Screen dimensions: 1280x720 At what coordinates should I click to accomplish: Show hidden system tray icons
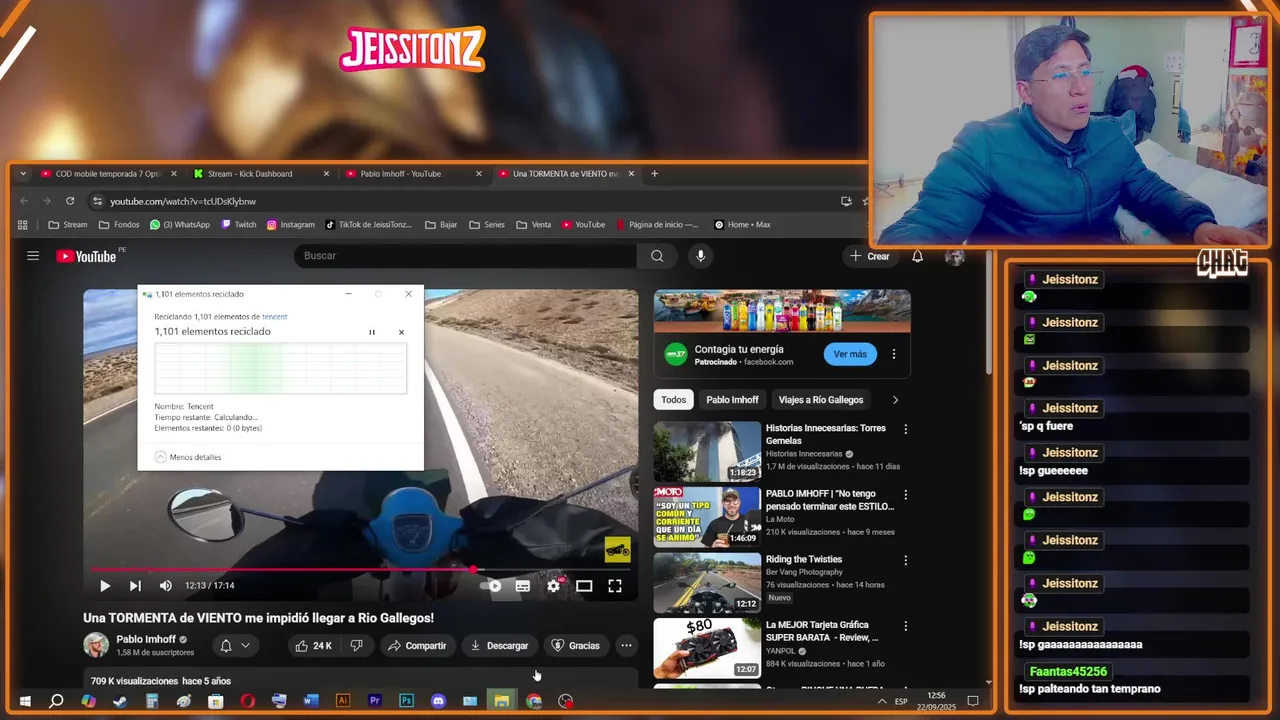click(882, 701)
